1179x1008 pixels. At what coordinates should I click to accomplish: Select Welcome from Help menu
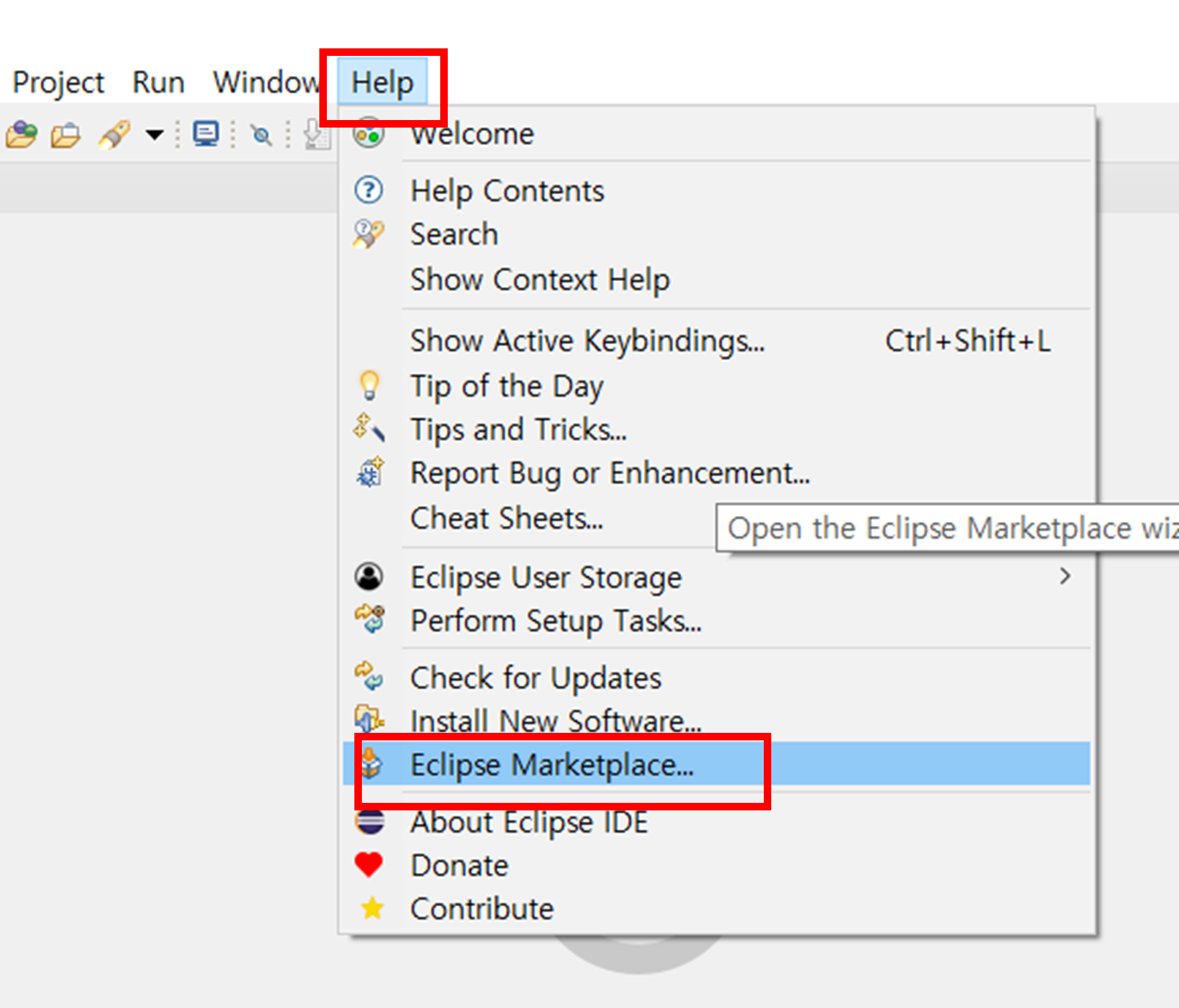715,133
